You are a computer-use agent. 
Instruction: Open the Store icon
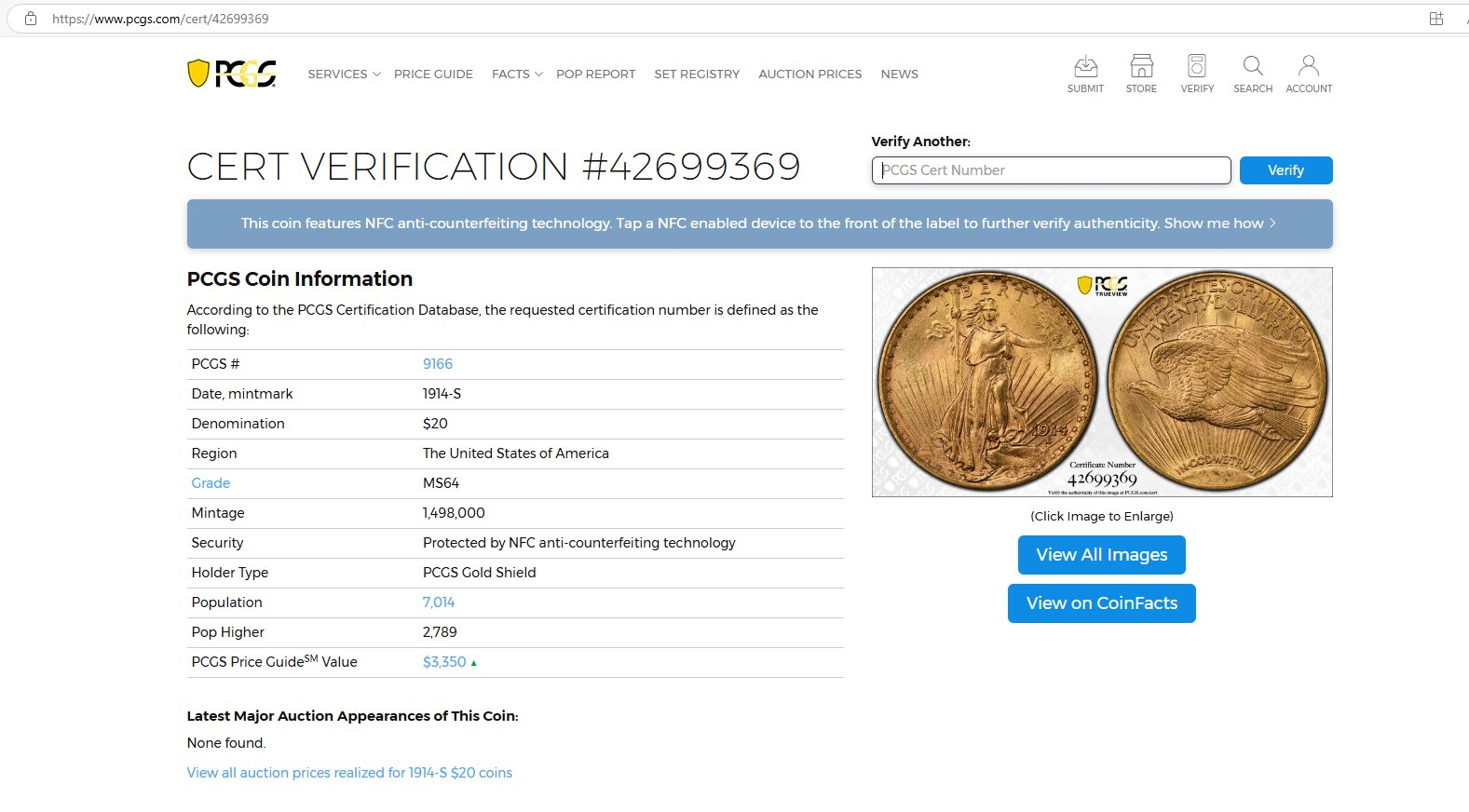[x=1141, y=74]
